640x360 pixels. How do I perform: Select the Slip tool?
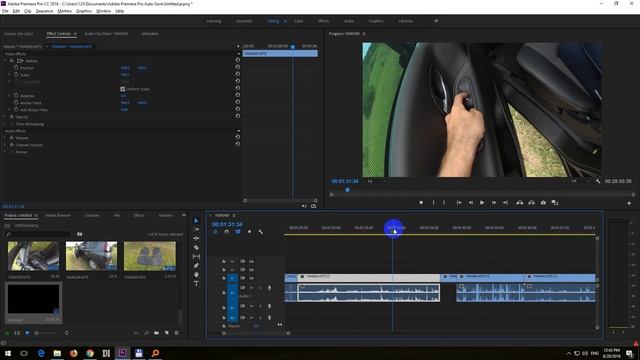click(x=196, y=256)
